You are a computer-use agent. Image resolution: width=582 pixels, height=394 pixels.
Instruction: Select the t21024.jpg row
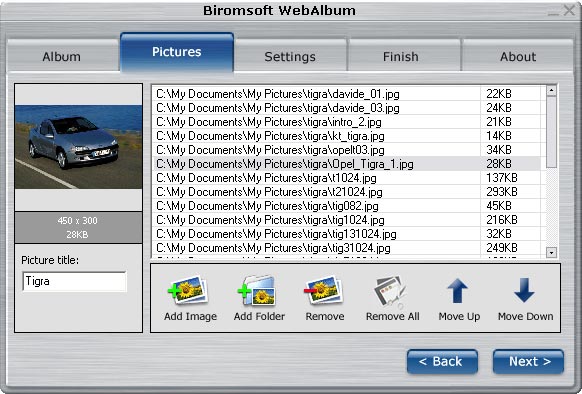[347, 192]
